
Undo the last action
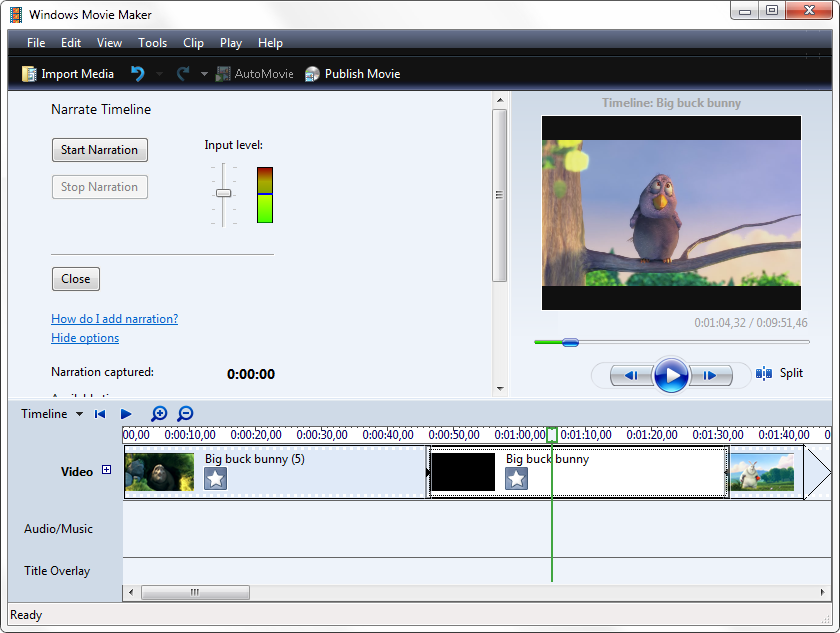point(138,73)
